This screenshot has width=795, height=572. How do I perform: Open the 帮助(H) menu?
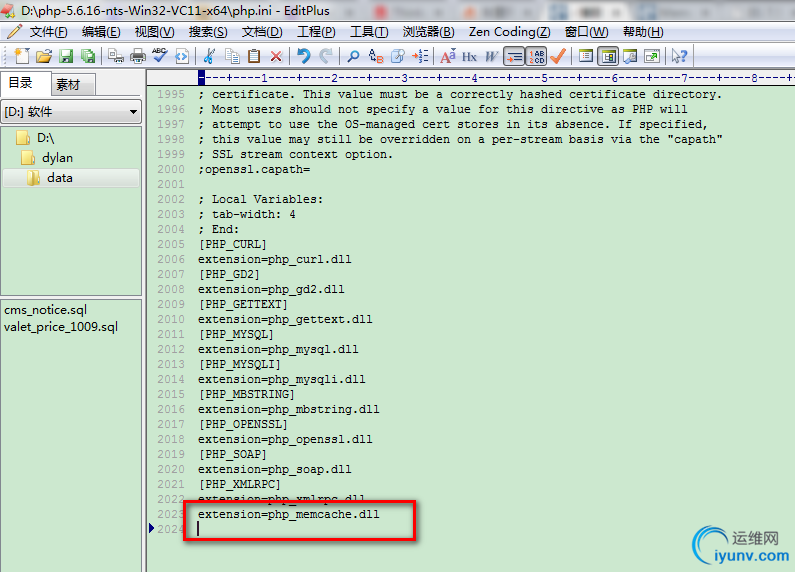pyautogui.click(x=643, y=32)
